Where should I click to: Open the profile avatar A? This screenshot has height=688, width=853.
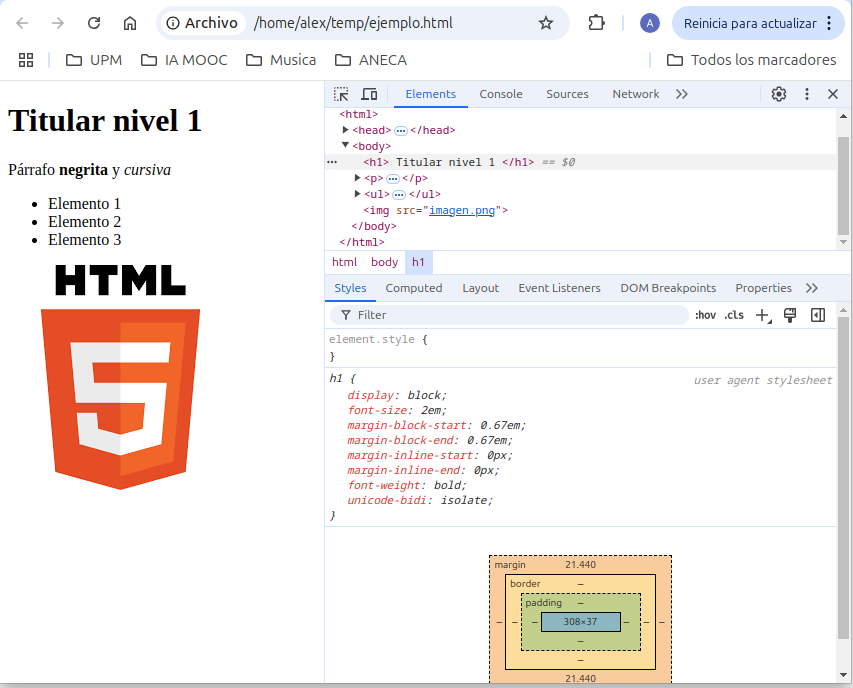tap(650, 23)
